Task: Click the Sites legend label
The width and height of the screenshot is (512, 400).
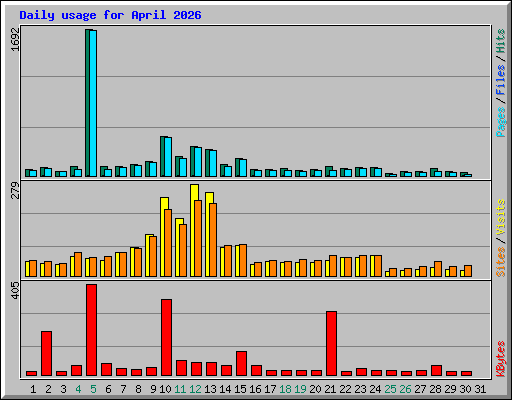Action: (501, 262)
